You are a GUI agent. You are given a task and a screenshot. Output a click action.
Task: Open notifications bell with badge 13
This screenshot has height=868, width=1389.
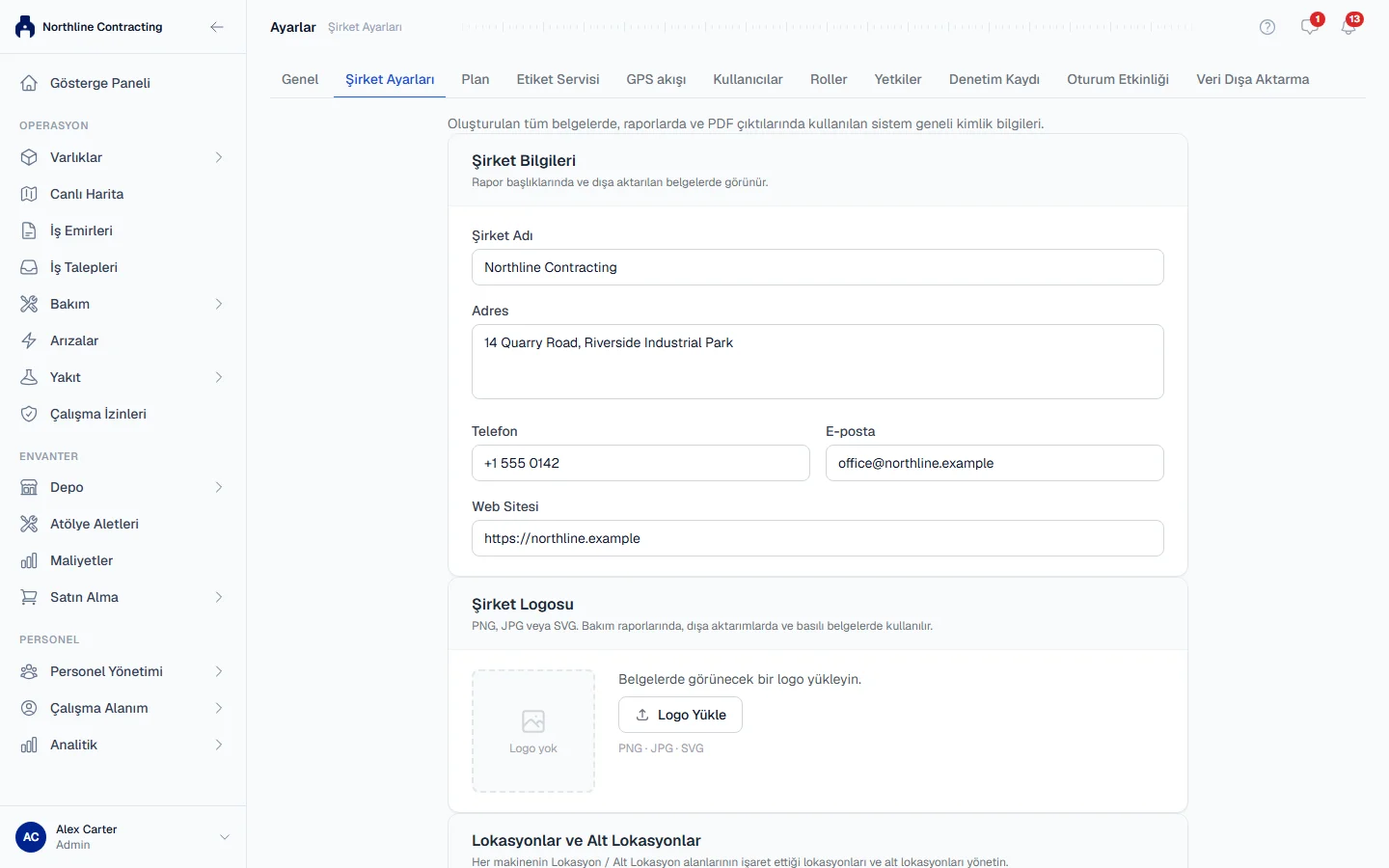(1349, 26)
